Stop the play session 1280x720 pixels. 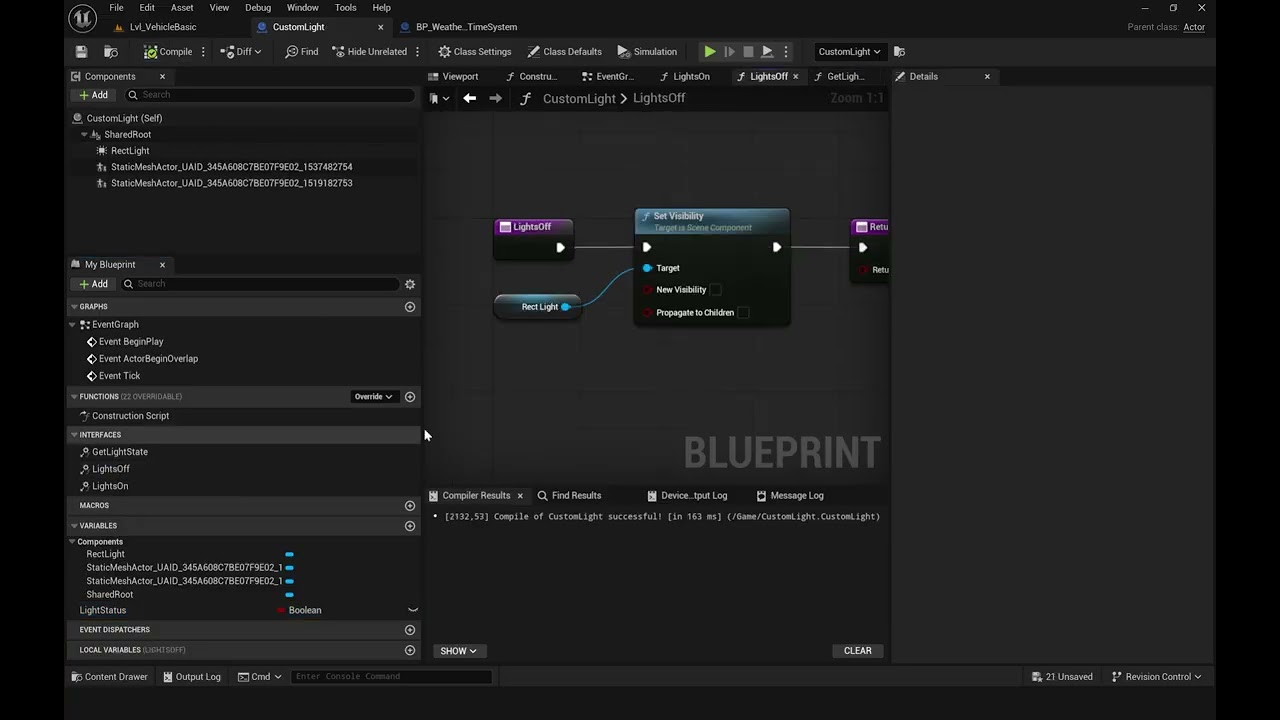click(x=748, y=52)
